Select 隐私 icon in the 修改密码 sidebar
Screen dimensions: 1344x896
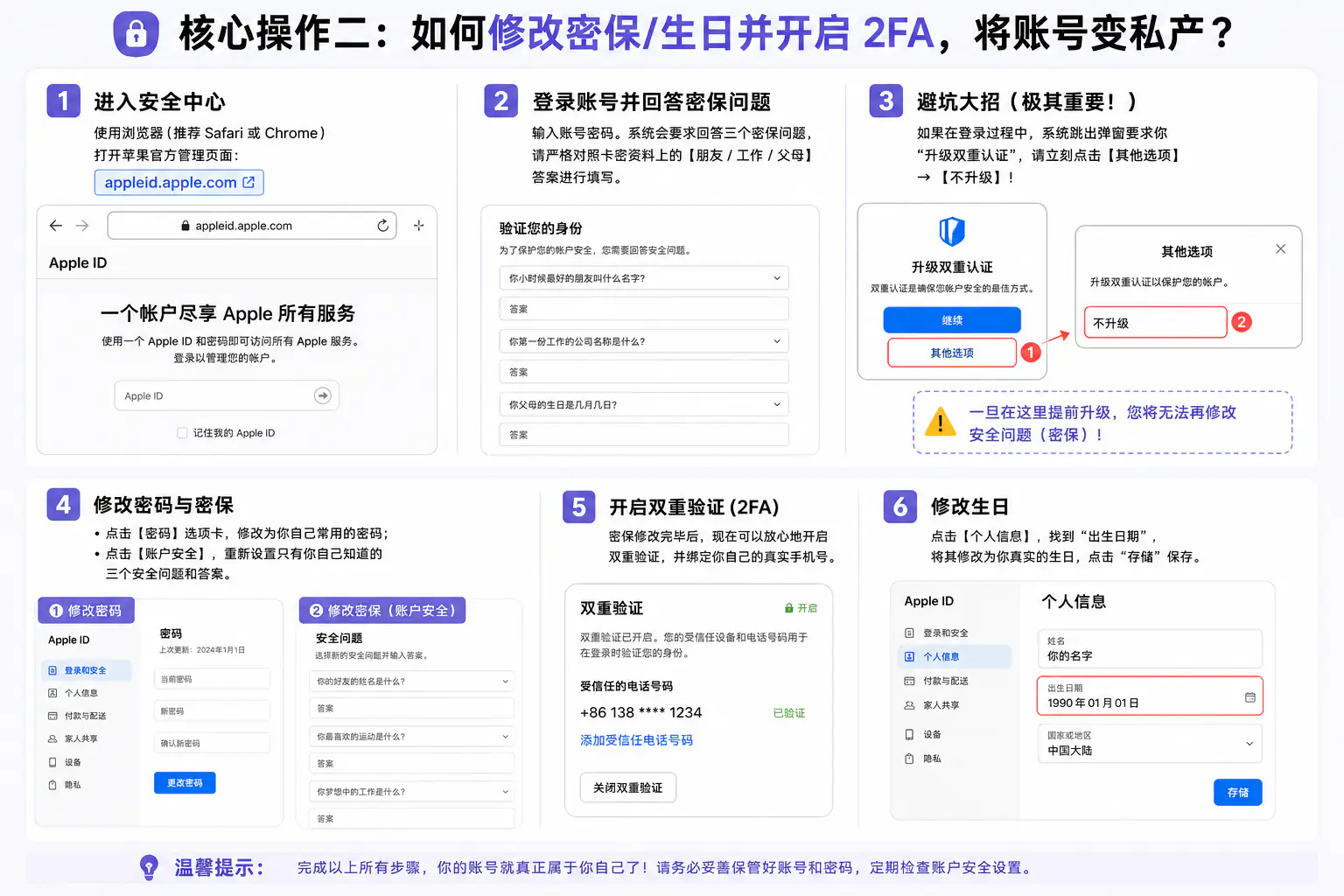(52, 785)
